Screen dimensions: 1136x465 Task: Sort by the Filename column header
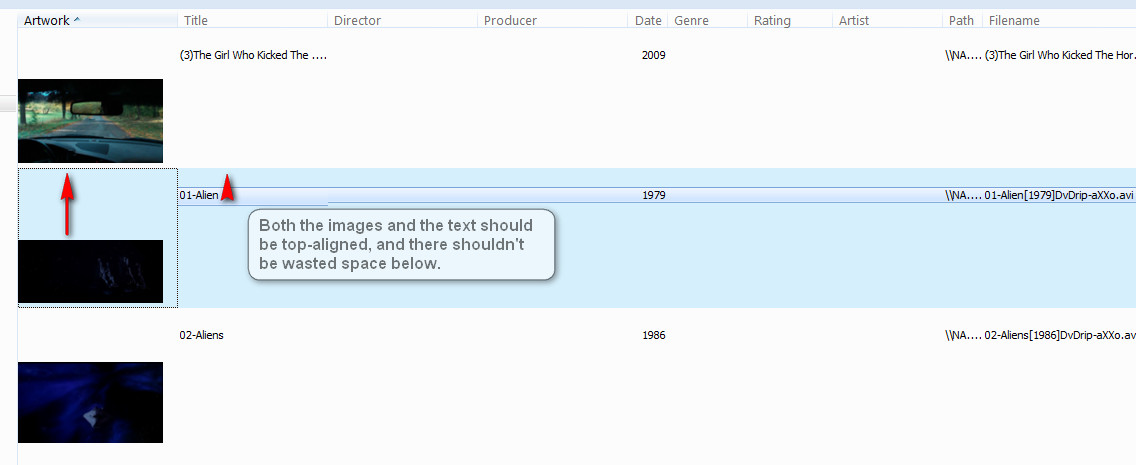(x=1014, y=20)
